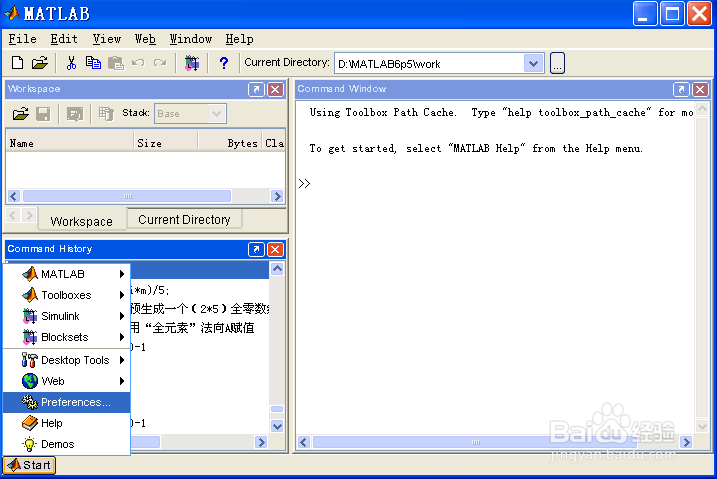This screenshot has width=717, height=479.
Task: Expand the MATLAB submenu in Start menu
Action: (67, 274)
